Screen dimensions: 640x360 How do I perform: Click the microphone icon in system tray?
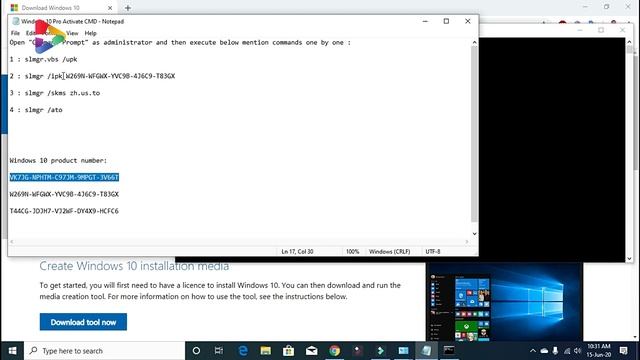pyautogui.click(x=555, y=351)
